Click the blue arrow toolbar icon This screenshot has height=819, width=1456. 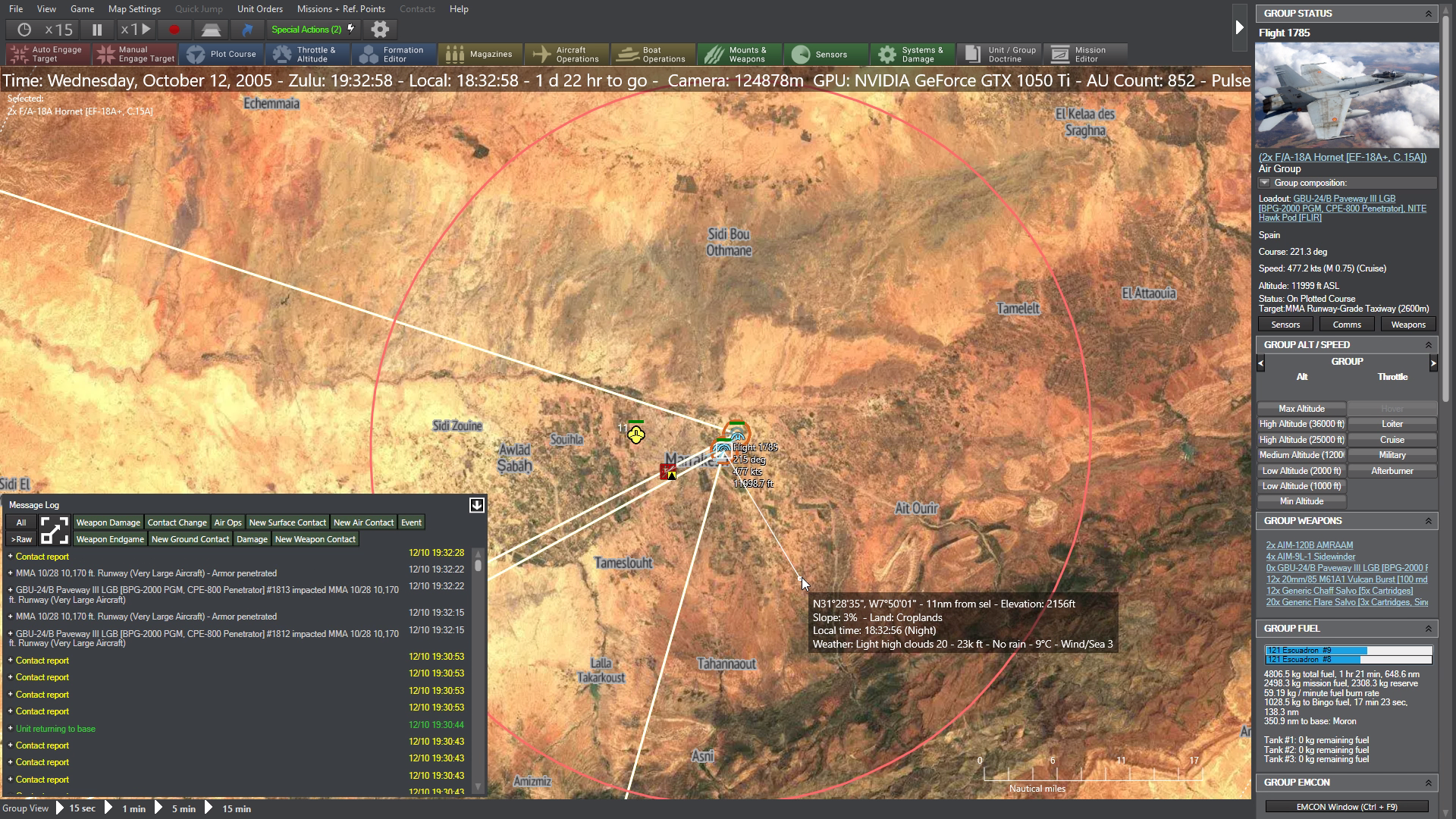pos(247,30)
